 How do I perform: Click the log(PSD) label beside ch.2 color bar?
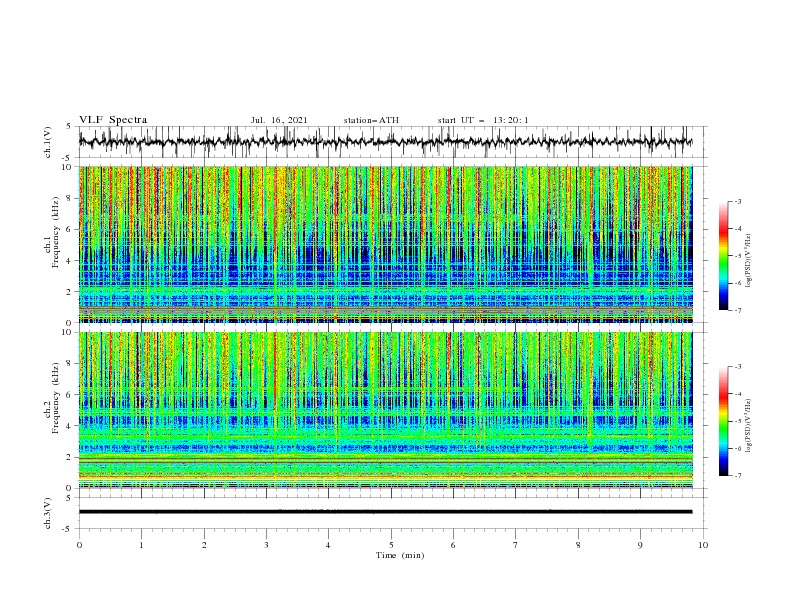click(x=749, y=425)
